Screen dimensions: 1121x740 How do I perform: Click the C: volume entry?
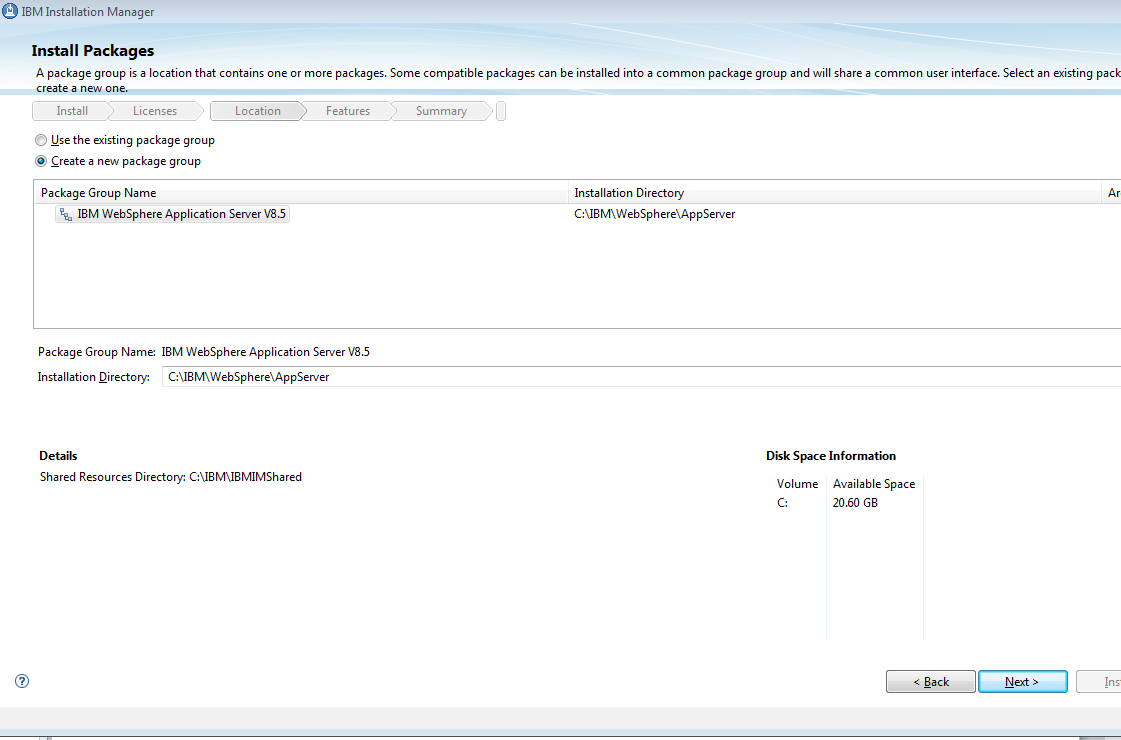(x=782, y=503)
